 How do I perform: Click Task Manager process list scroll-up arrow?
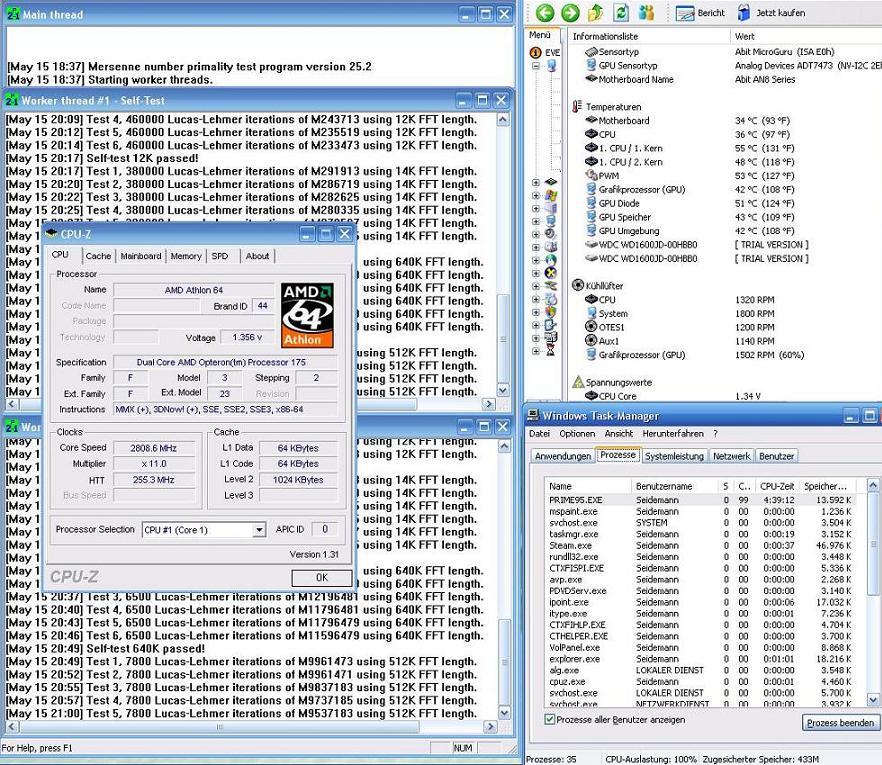[x=872, y=485]
